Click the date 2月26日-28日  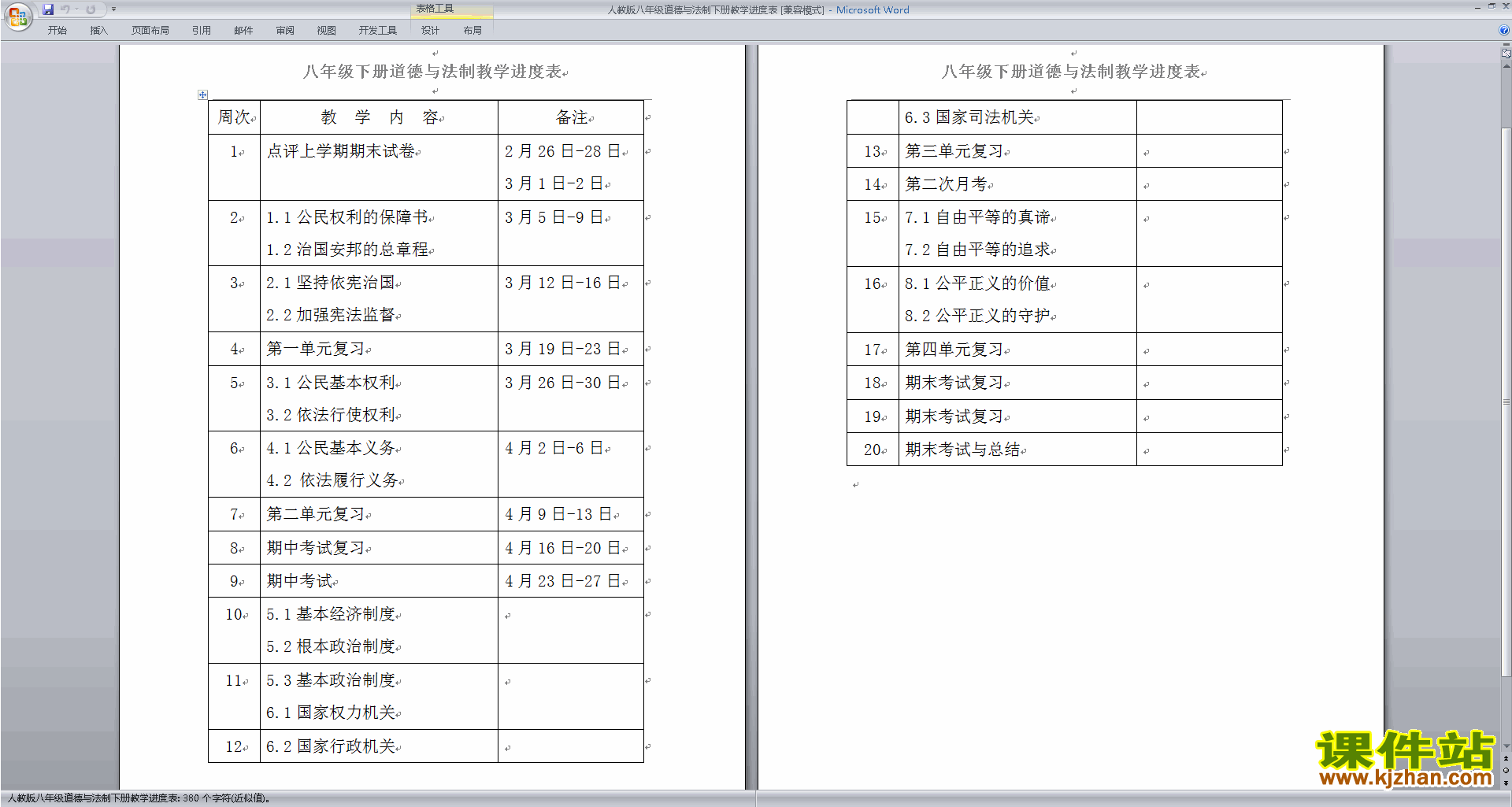click(x=564, y=151)
